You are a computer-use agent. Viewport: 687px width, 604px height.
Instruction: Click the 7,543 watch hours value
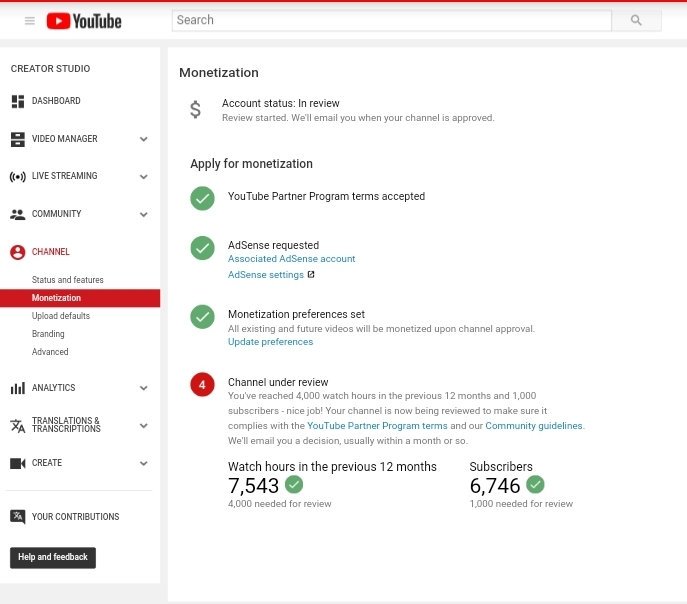click(253, 485)
